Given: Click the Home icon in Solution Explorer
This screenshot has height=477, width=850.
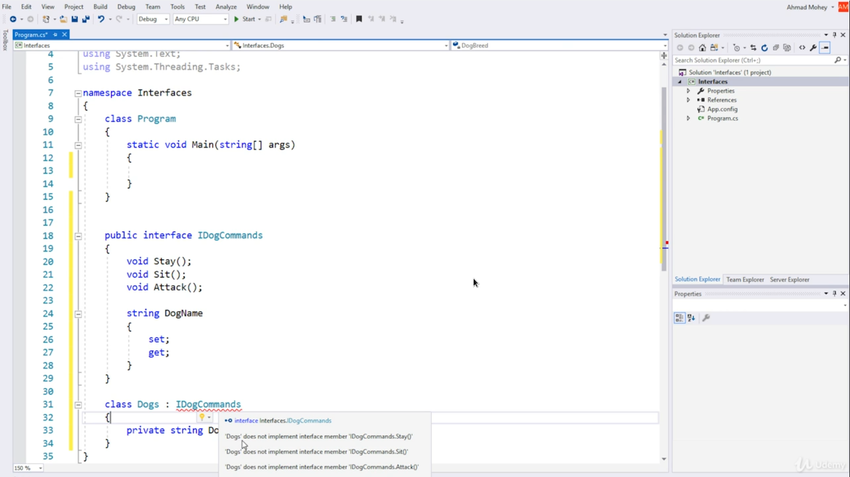Looking at the screenshot, I should point(703,48).
